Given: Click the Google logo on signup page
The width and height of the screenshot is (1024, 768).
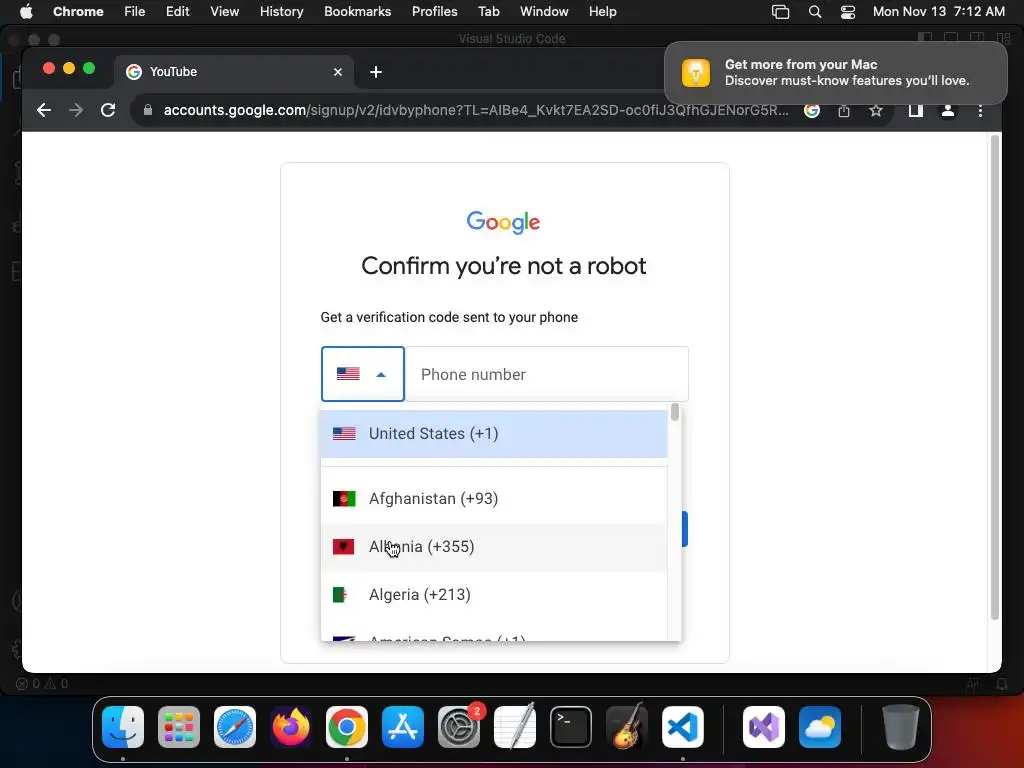Looking at the screenshot, I should click(504, 223).
